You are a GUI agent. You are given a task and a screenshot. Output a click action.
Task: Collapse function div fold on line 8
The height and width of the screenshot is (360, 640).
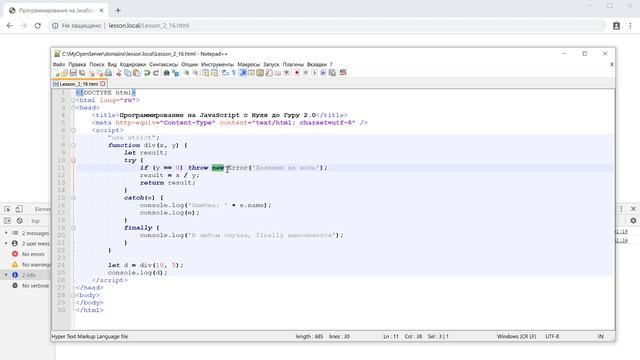(73, 145)
